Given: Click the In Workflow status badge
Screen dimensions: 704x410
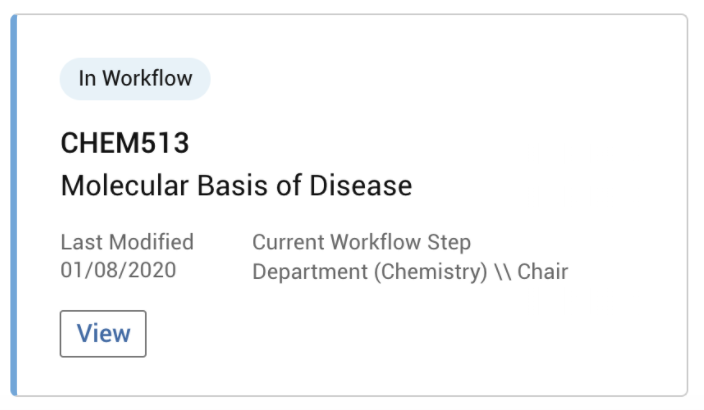Looking at the screenshot, I should tap(135, 79).
